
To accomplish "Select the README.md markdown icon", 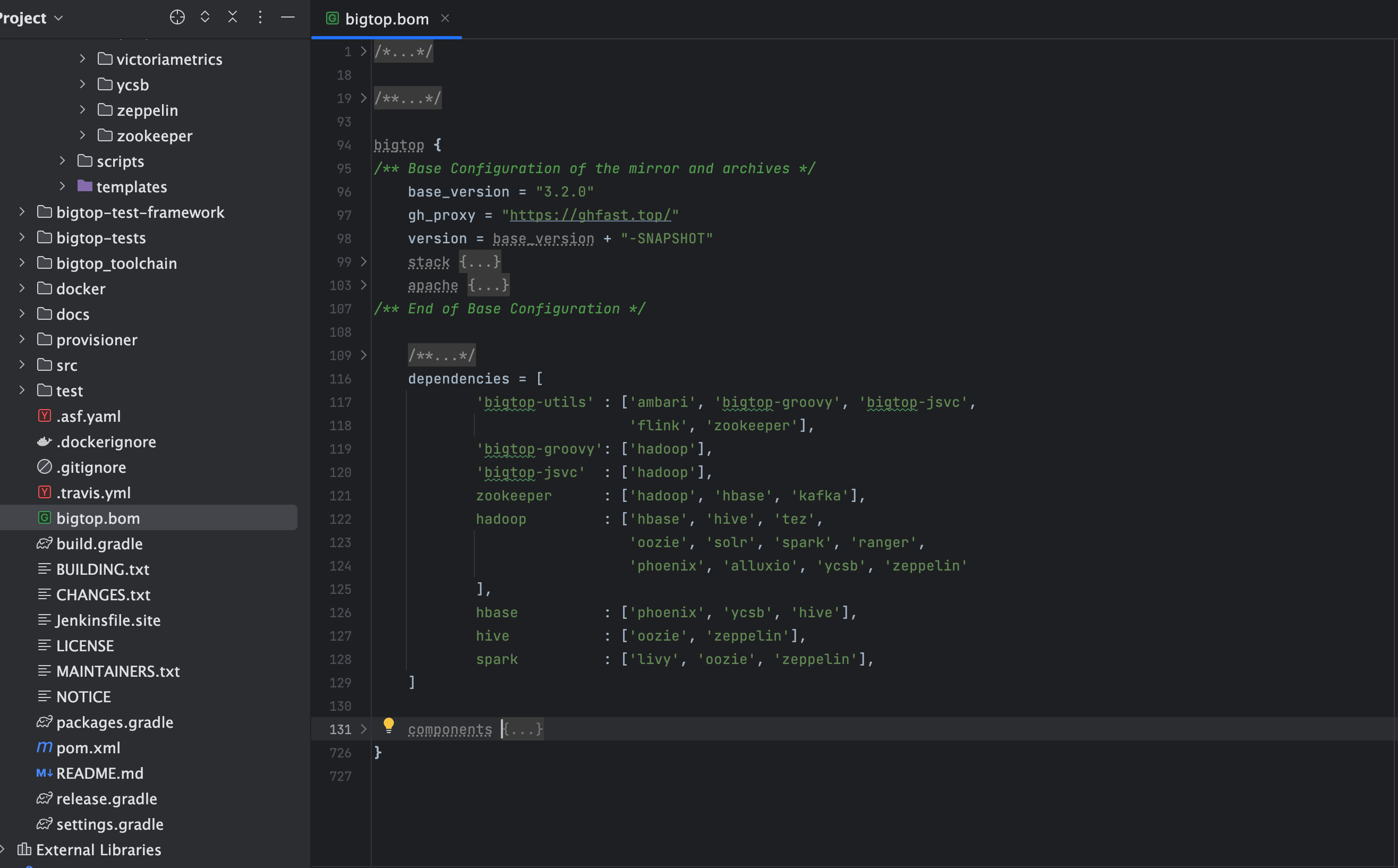I will [44, 773].
